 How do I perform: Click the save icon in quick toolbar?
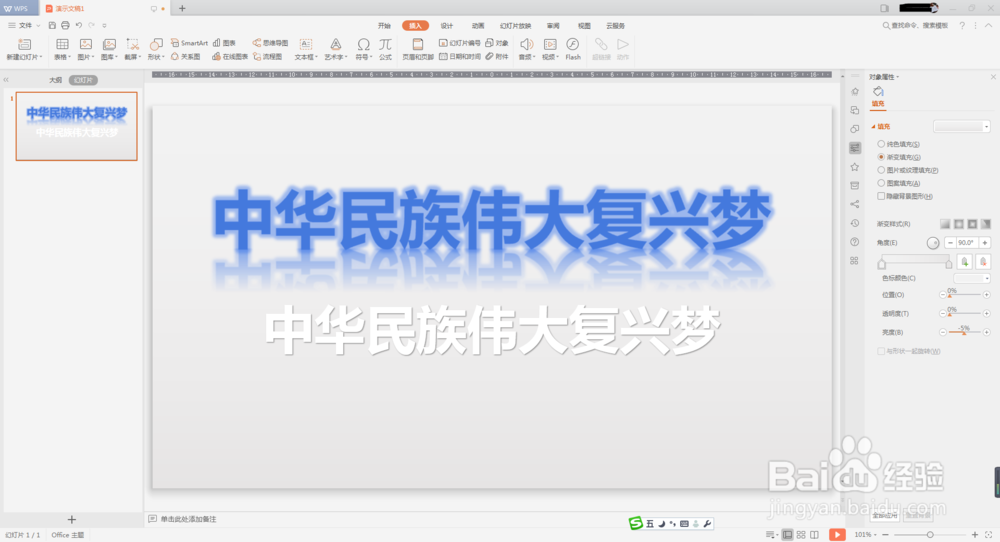52,26
